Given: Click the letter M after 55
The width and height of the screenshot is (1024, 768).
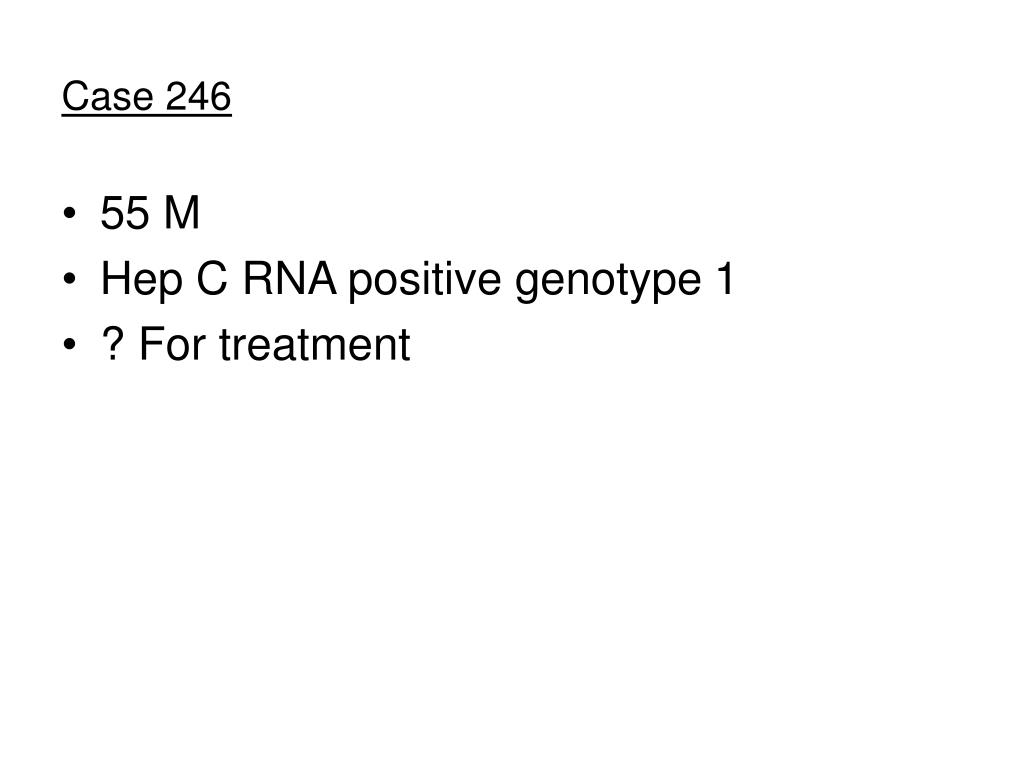Looking at the screenshot, I should (182, 213).
